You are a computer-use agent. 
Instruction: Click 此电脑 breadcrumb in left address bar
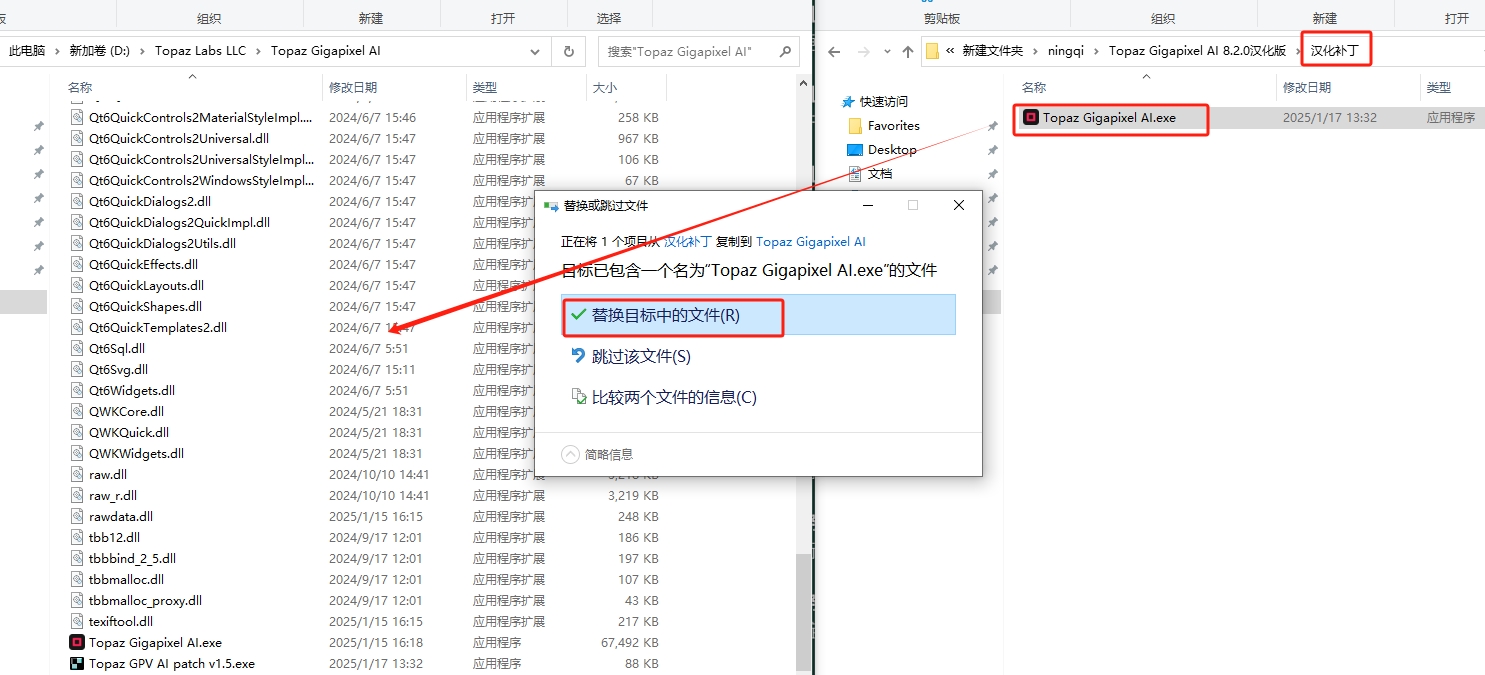point(27,51)
